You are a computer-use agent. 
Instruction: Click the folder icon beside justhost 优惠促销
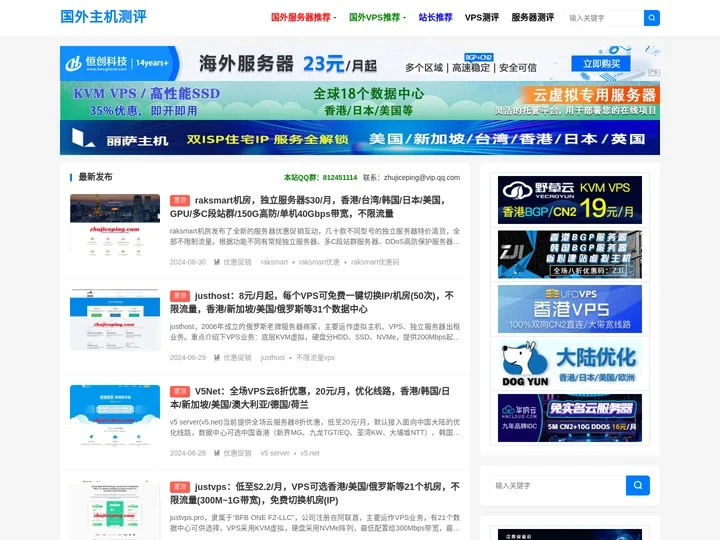point(217,357)
